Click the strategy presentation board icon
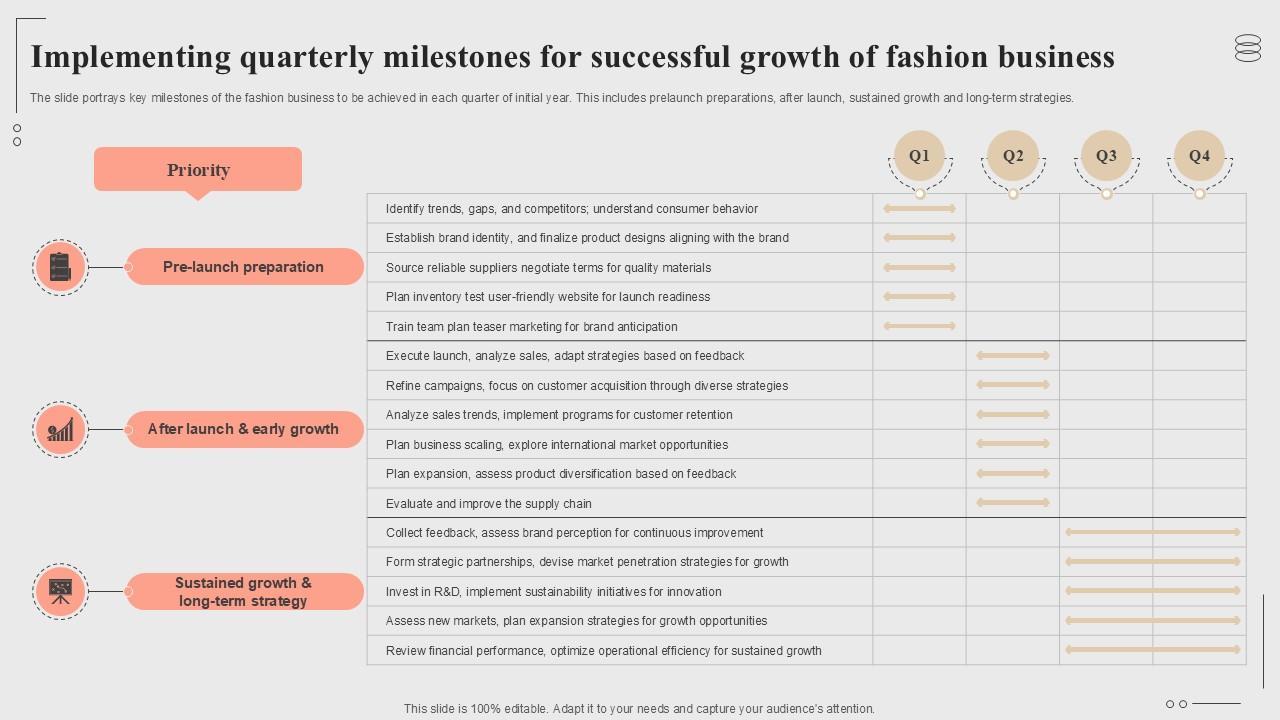The width and height of the screenshot is (1280, 720). click(x=60, y=591)
